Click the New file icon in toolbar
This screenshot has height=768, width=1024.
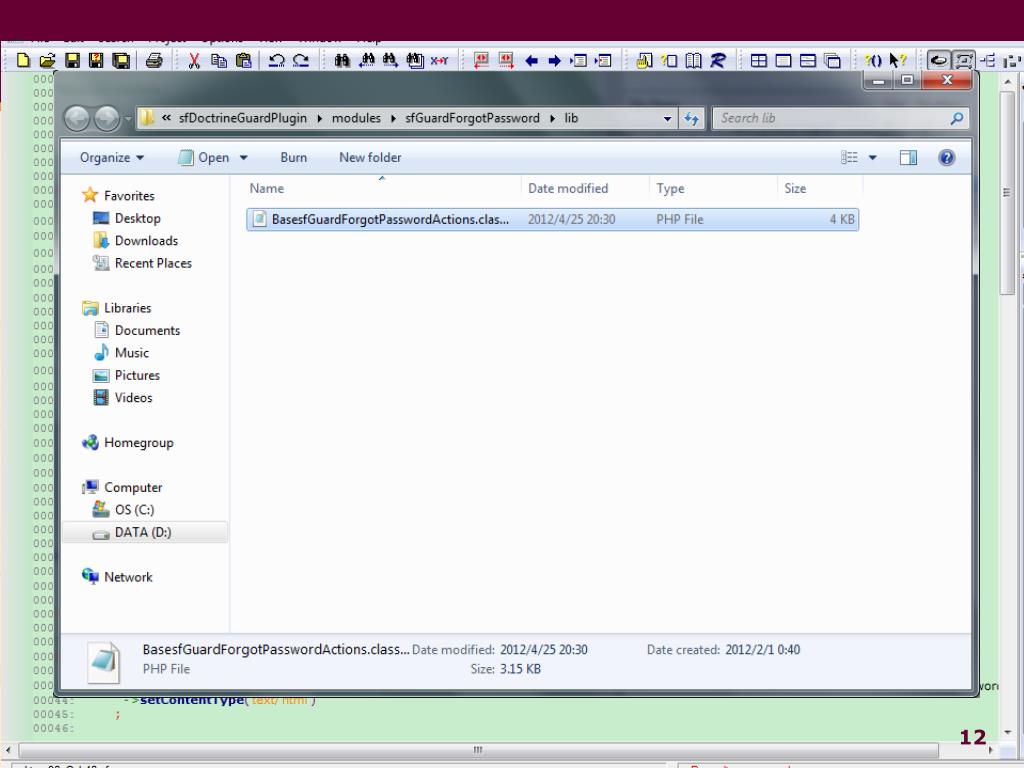(x=24, y=61)
